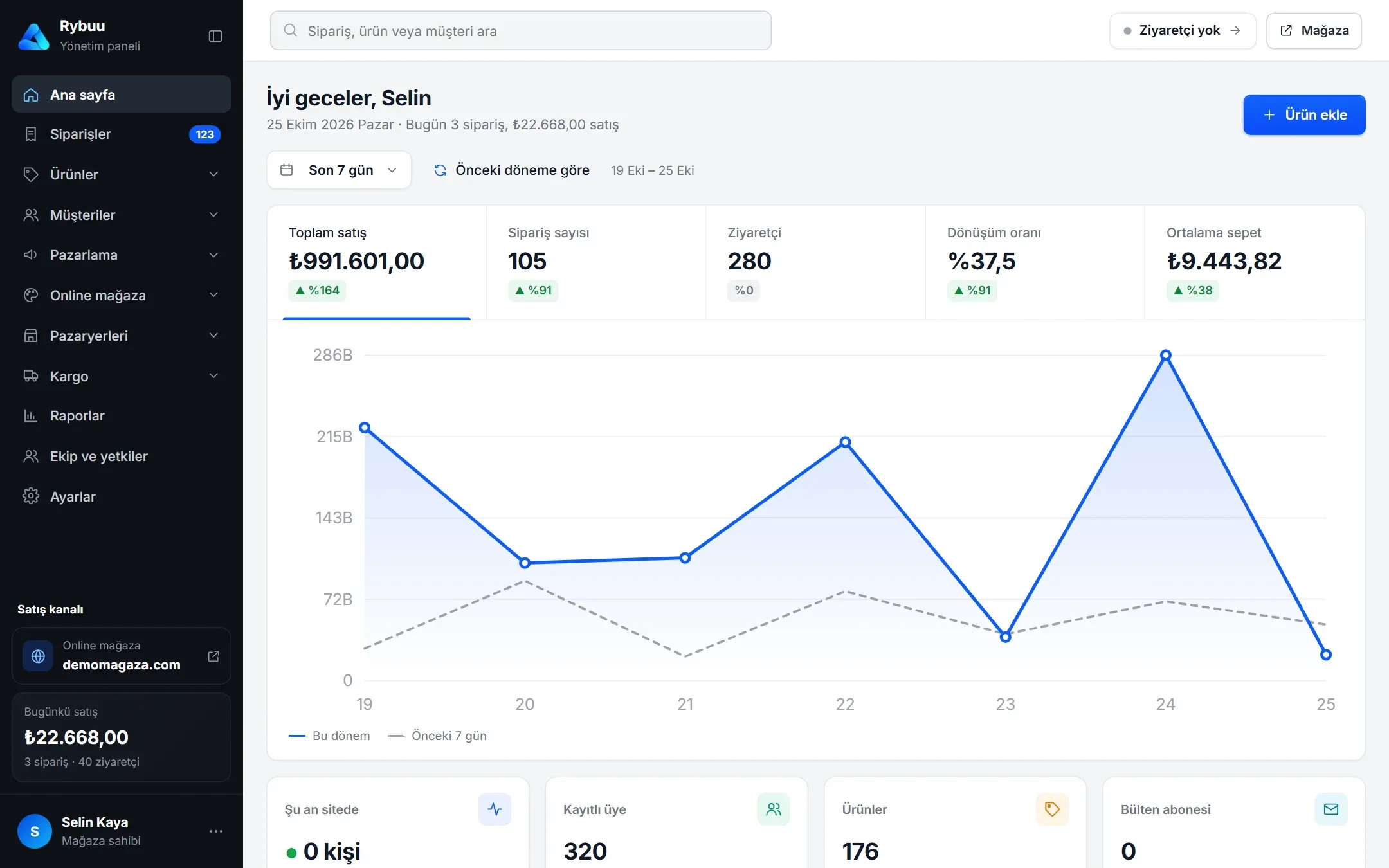Expand the Pazarlama section chevron
The width and height of the screenshot is (1389, 868).
click(x=213, y=255)
